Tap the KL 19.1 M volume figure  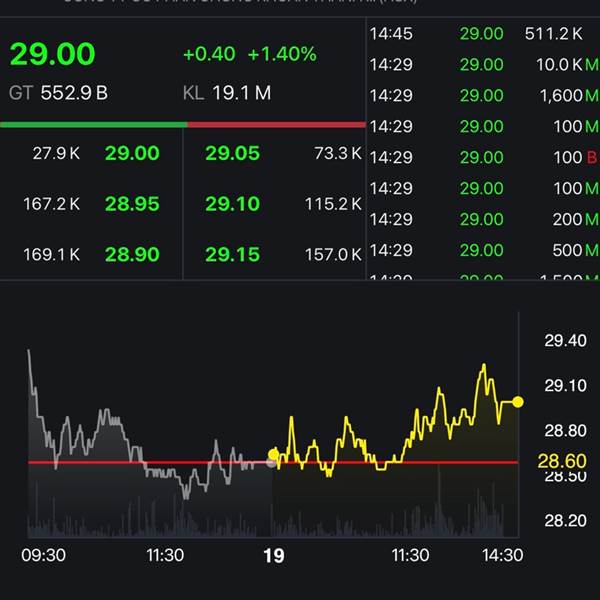[227, 93]
